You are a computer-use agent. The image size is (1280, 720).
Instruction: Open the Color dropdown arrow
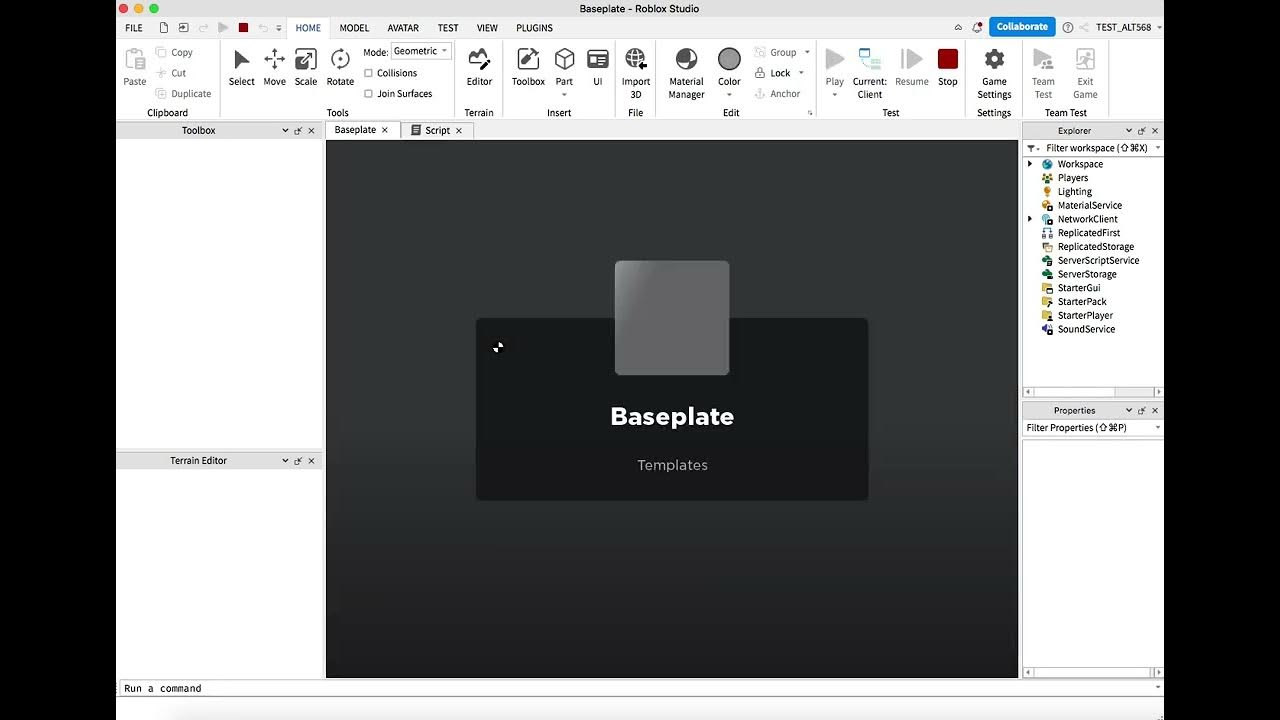click(x=730, y=96)
